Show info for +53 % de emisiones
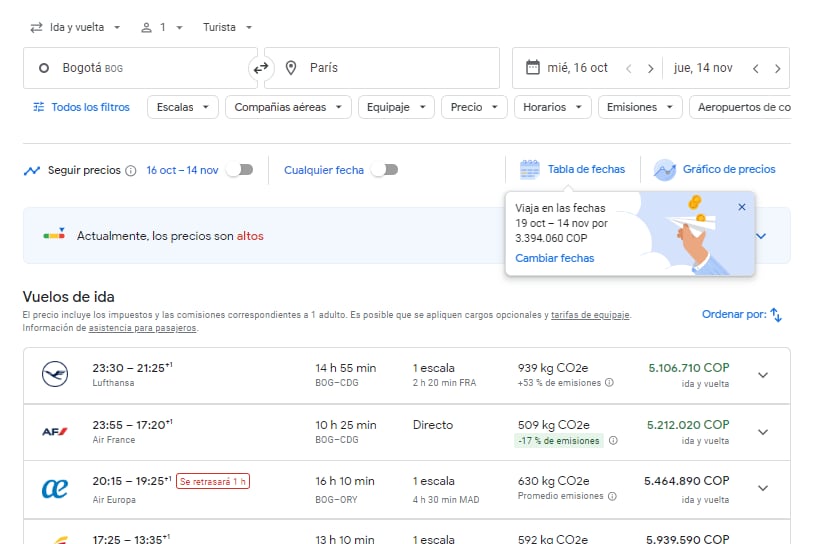 609,382
